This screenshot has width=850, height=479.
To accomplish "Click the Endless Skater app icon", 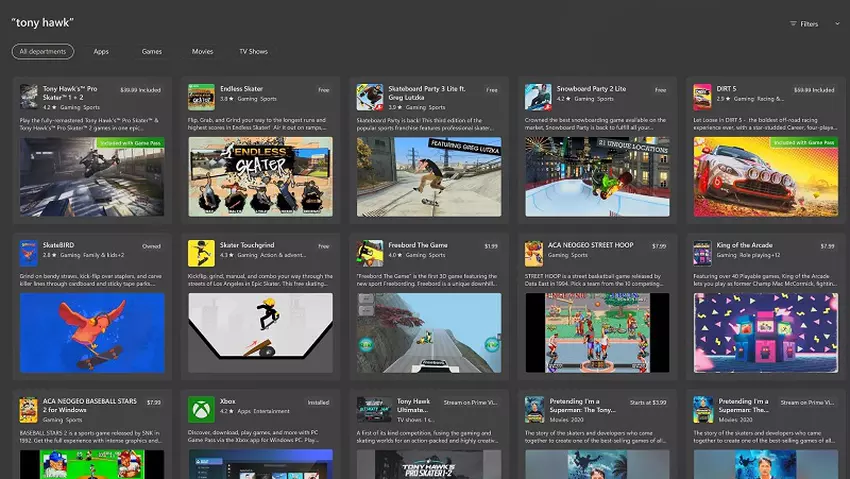I will (201, 96).
